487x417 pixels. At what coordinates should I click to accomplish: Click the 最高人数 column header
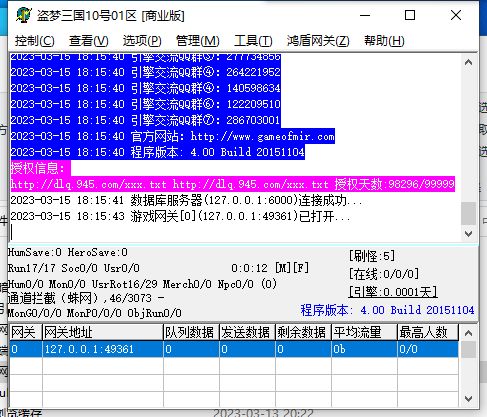pyautogui.click(x=428, y=332)
